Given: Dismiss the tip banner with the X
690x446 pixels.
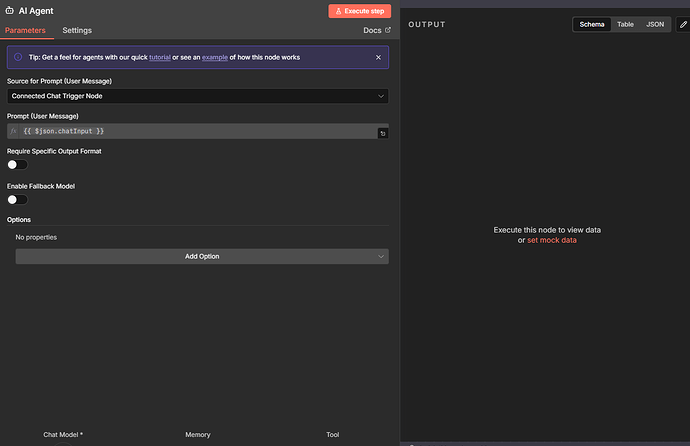Looking at the screenshot, I should tap(378, 57).
